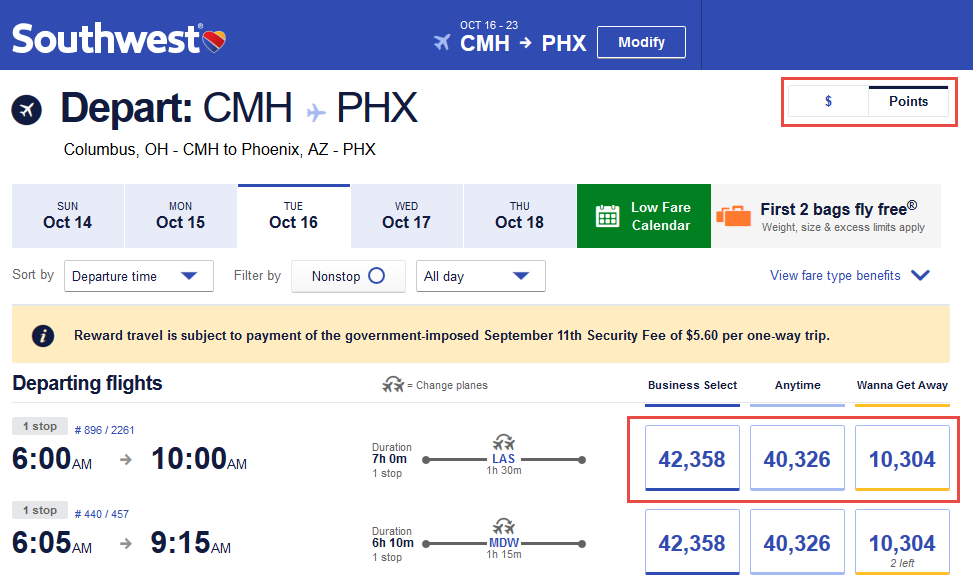Click the Low Fare Calendar grid icon
The width and height of the screenshot is (973, 584).
(607, 216)
